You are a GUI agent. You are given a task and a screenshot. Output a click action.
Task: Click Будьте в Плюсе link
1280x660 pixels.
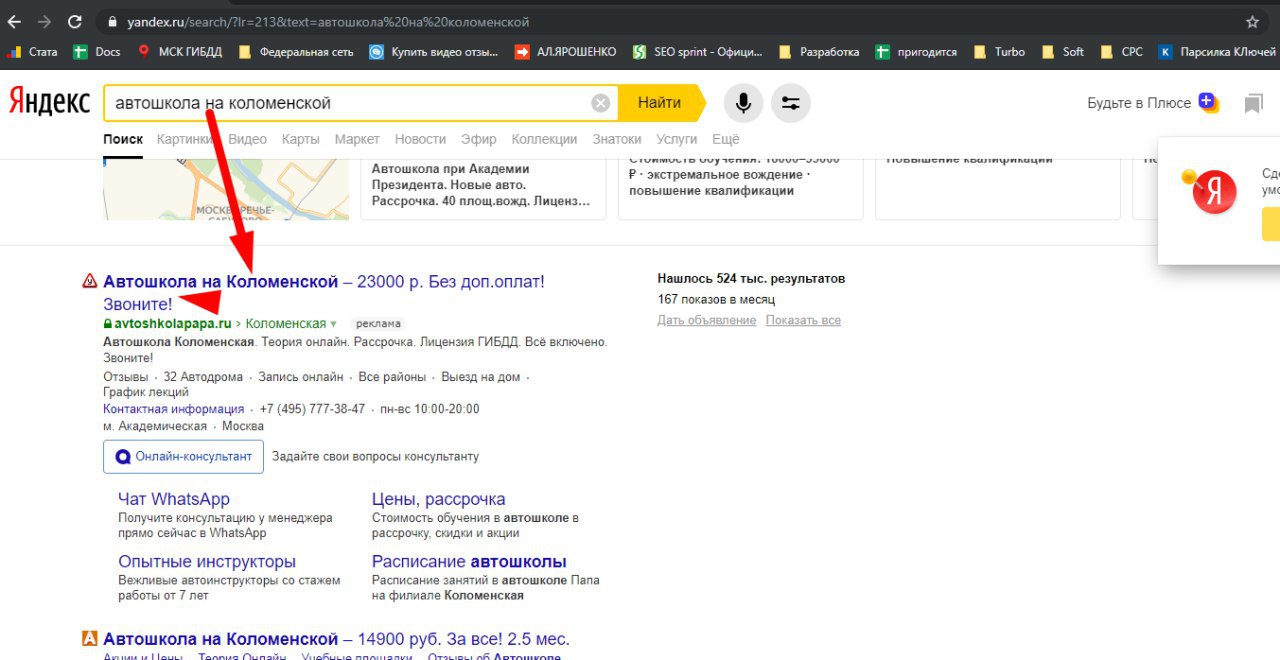1139,103
